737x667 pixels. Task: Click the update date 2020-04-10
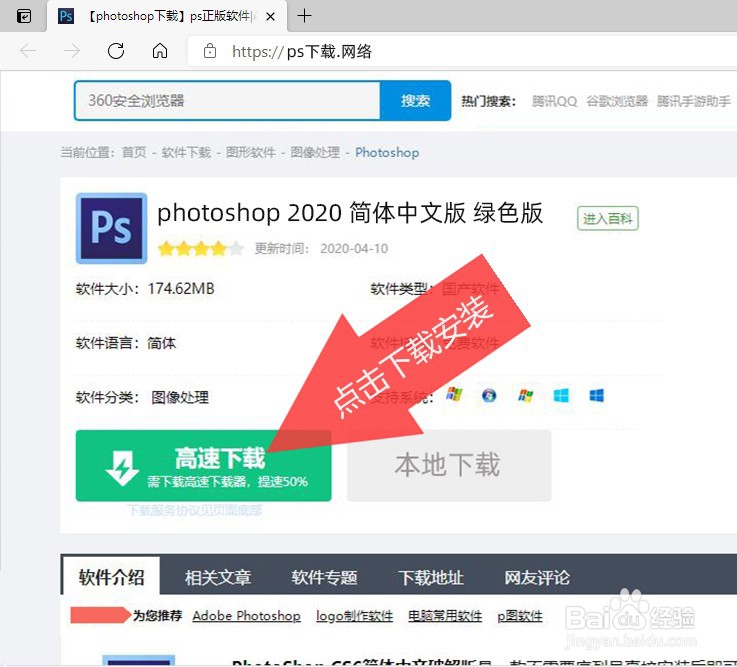click(x=354, y=248)
